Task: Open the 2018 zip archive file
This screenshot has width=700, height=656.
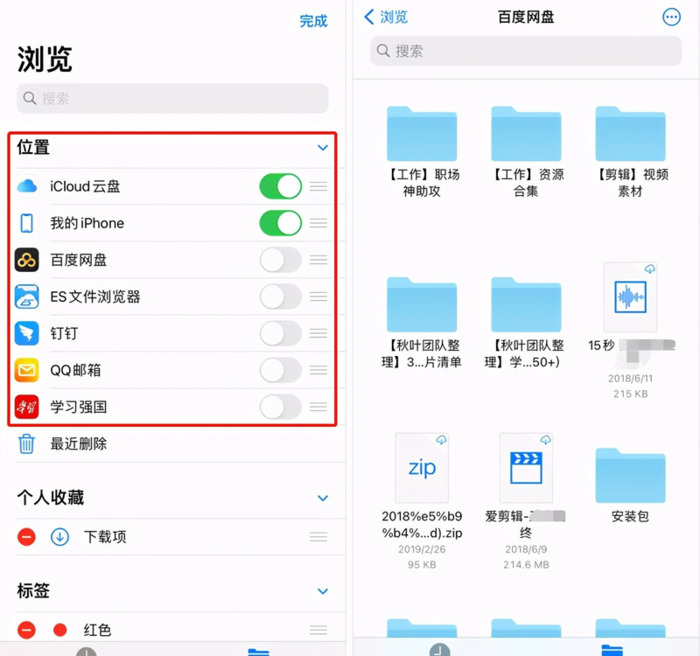Action: pos(422,468)
